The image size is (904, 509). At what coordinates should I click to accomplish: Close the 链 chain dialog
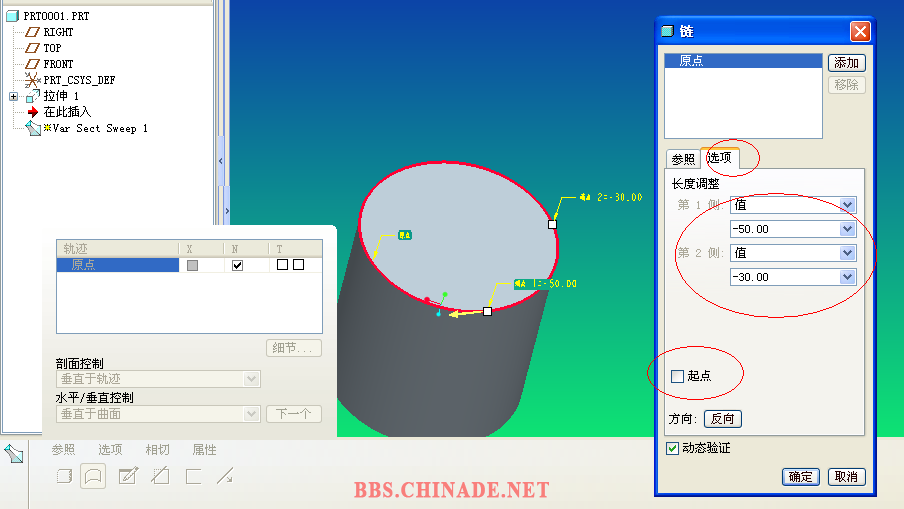860,31
